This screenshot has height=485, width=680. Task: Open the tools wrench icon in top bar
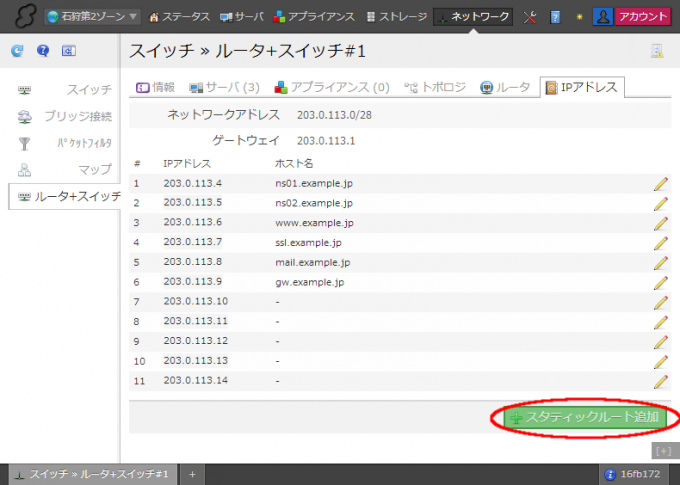(x=530, y=17)
